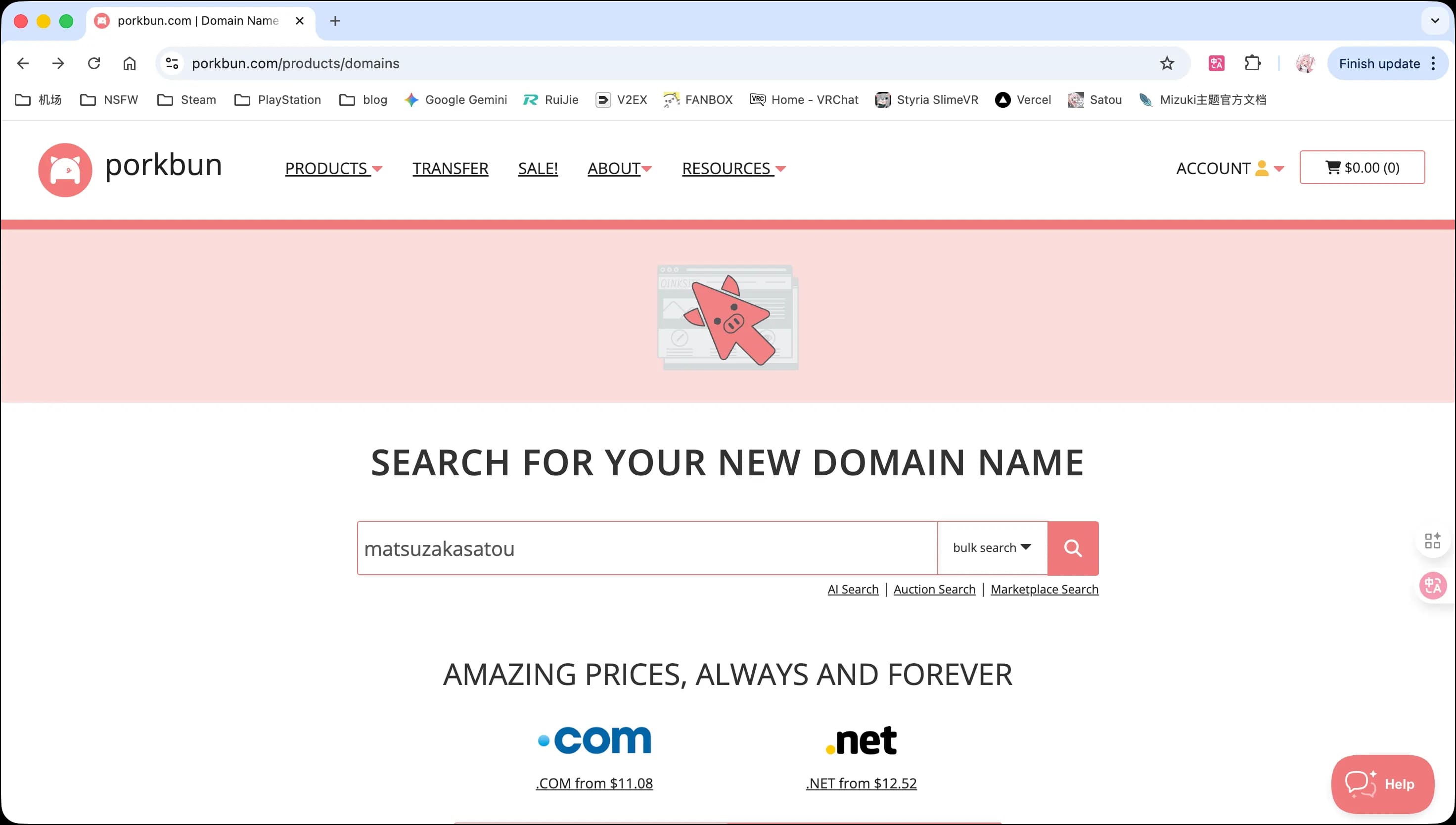Open the Help chat bubble
Screen dimensions: 1456x825
(1382, 783)
